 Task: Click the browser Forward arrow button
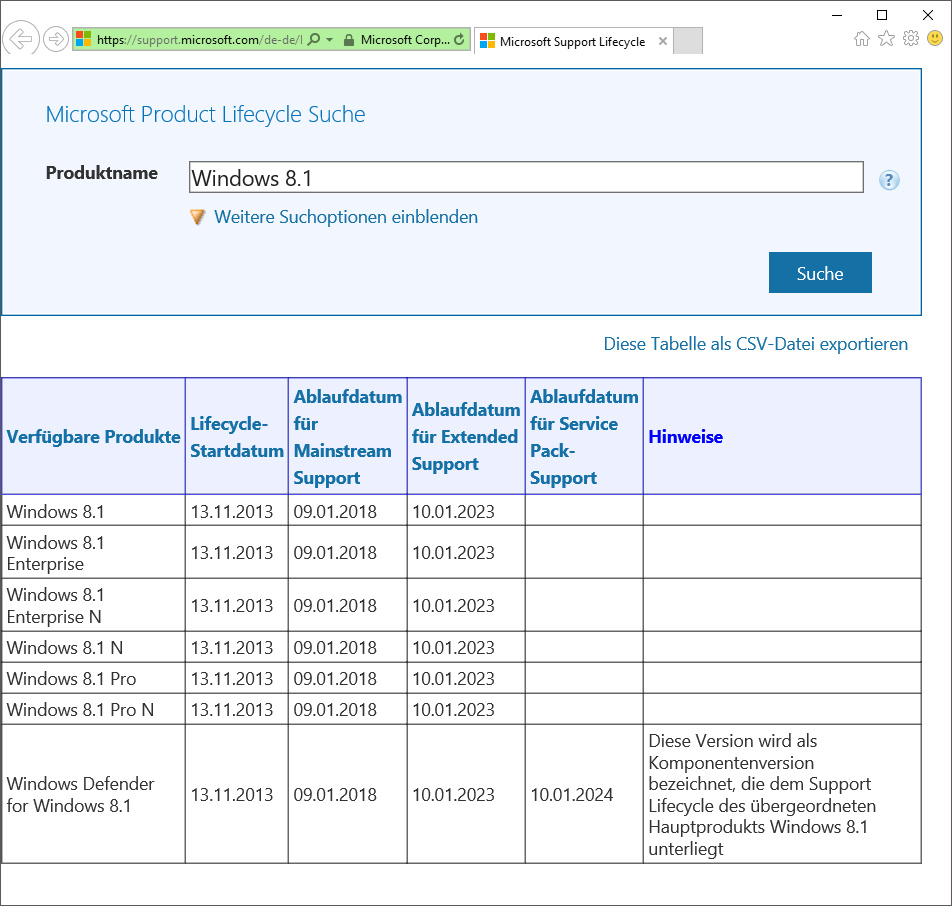click(56, 40)
